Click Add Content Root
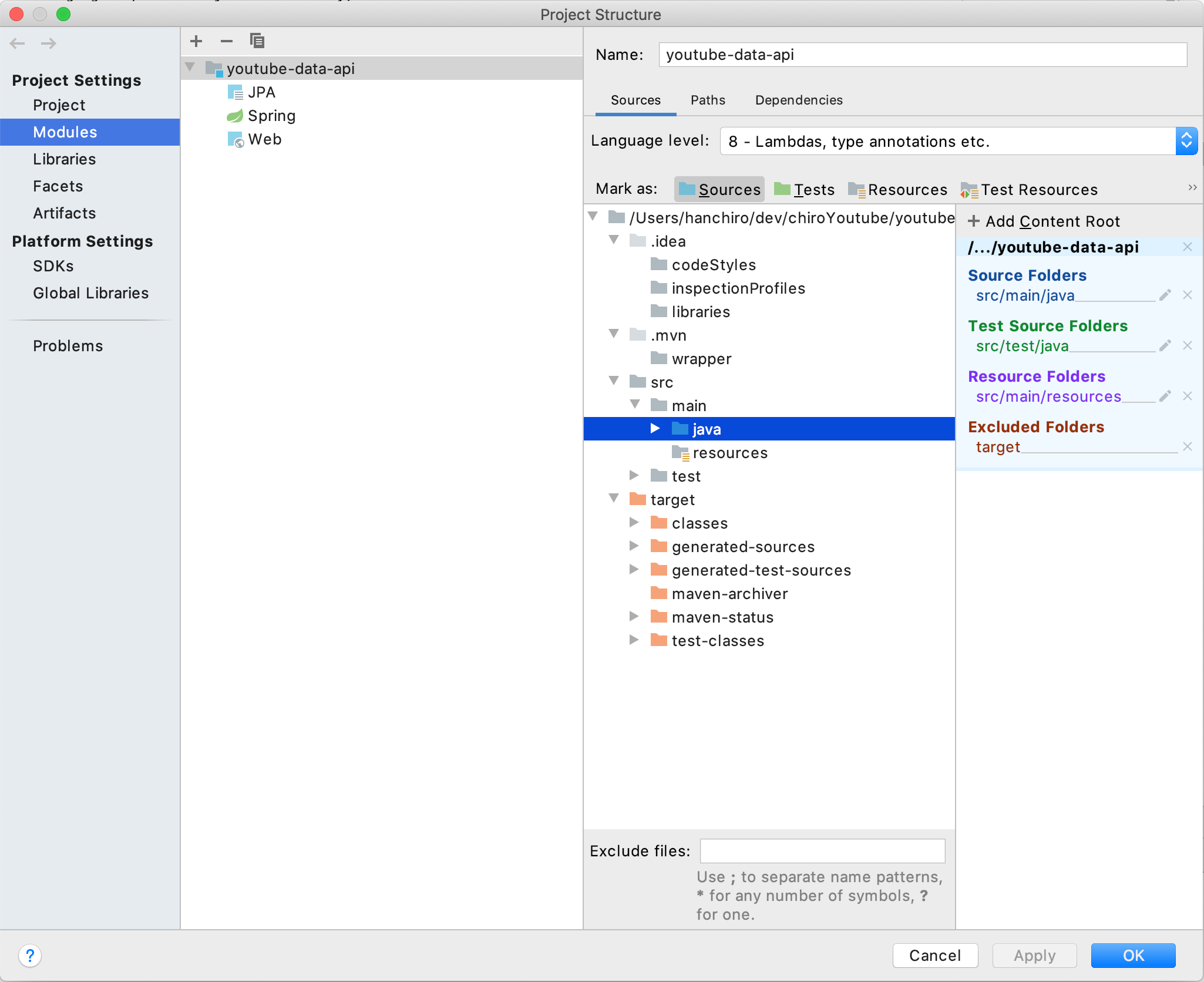The width and height of the screenshot is (1204, 982). click(1044, 221)
